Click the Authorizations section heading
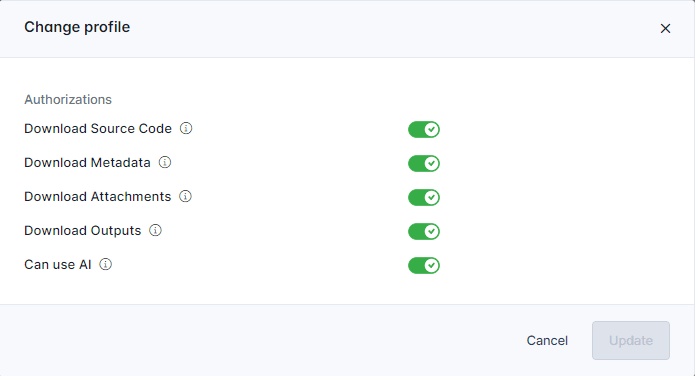The image size is (695, 376). 68,100
